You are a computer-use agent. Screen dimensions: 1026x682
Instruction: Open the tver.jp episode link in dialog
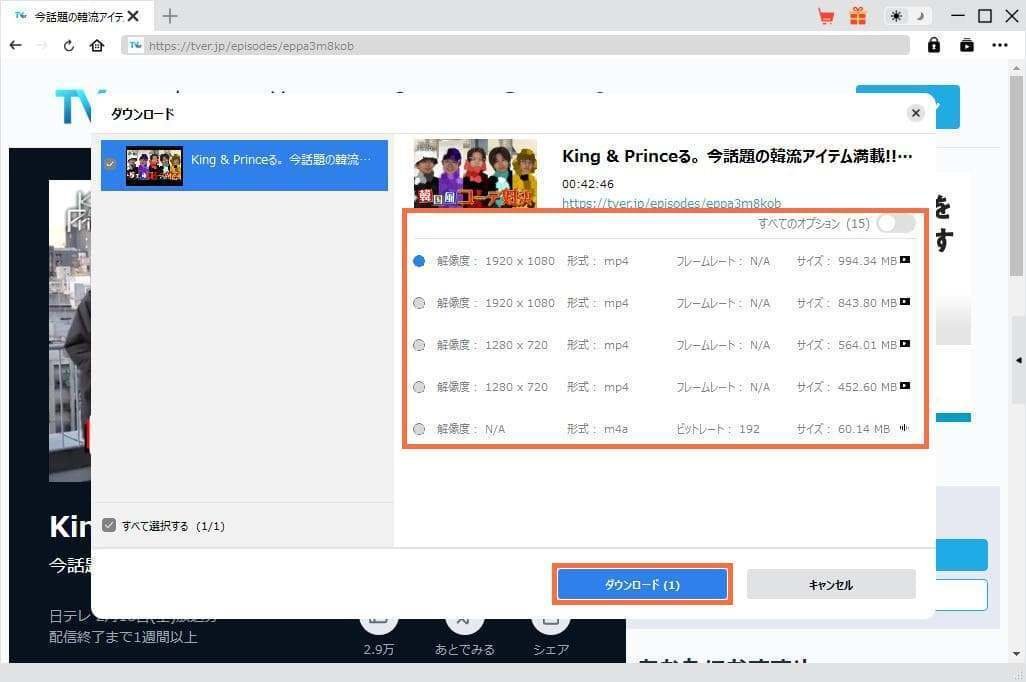pos(671,203)
